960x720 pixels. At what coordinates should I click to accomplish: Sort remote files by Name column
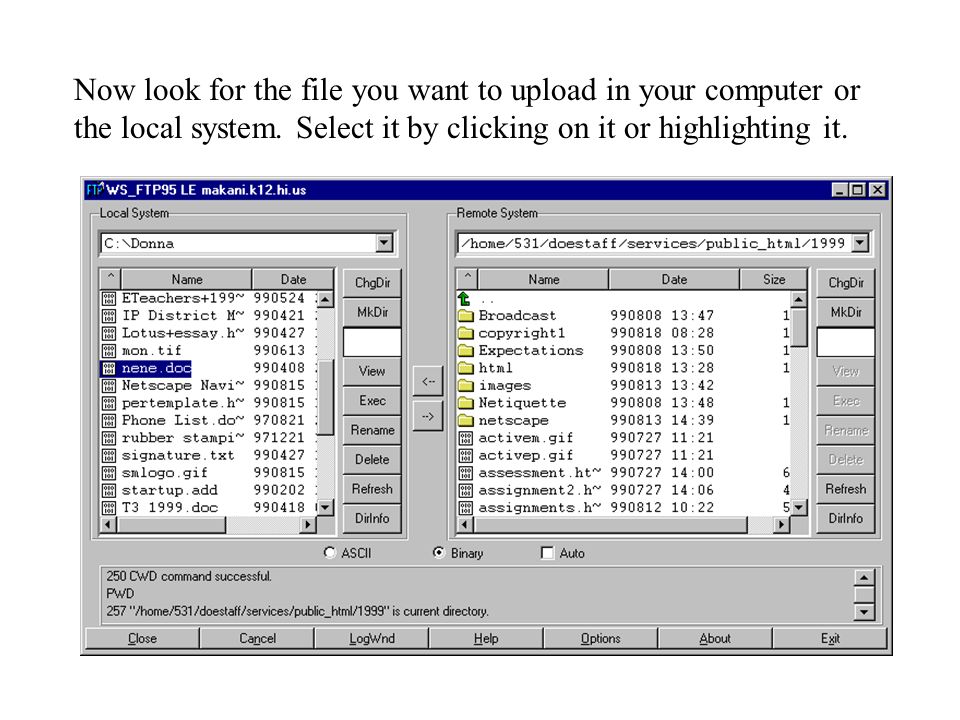click(544, 279)
